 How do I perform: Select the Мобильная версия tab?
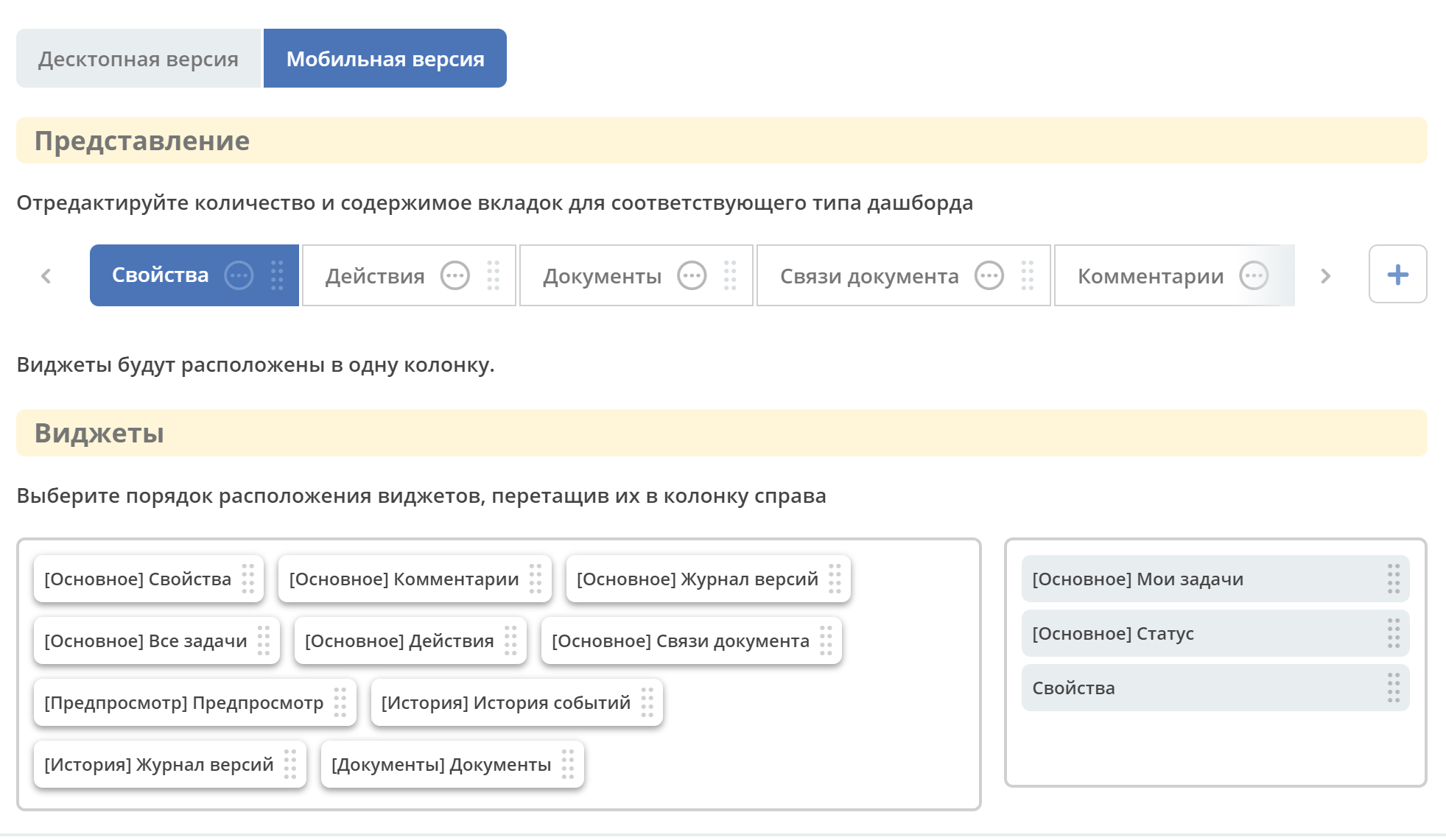(385, 58)
